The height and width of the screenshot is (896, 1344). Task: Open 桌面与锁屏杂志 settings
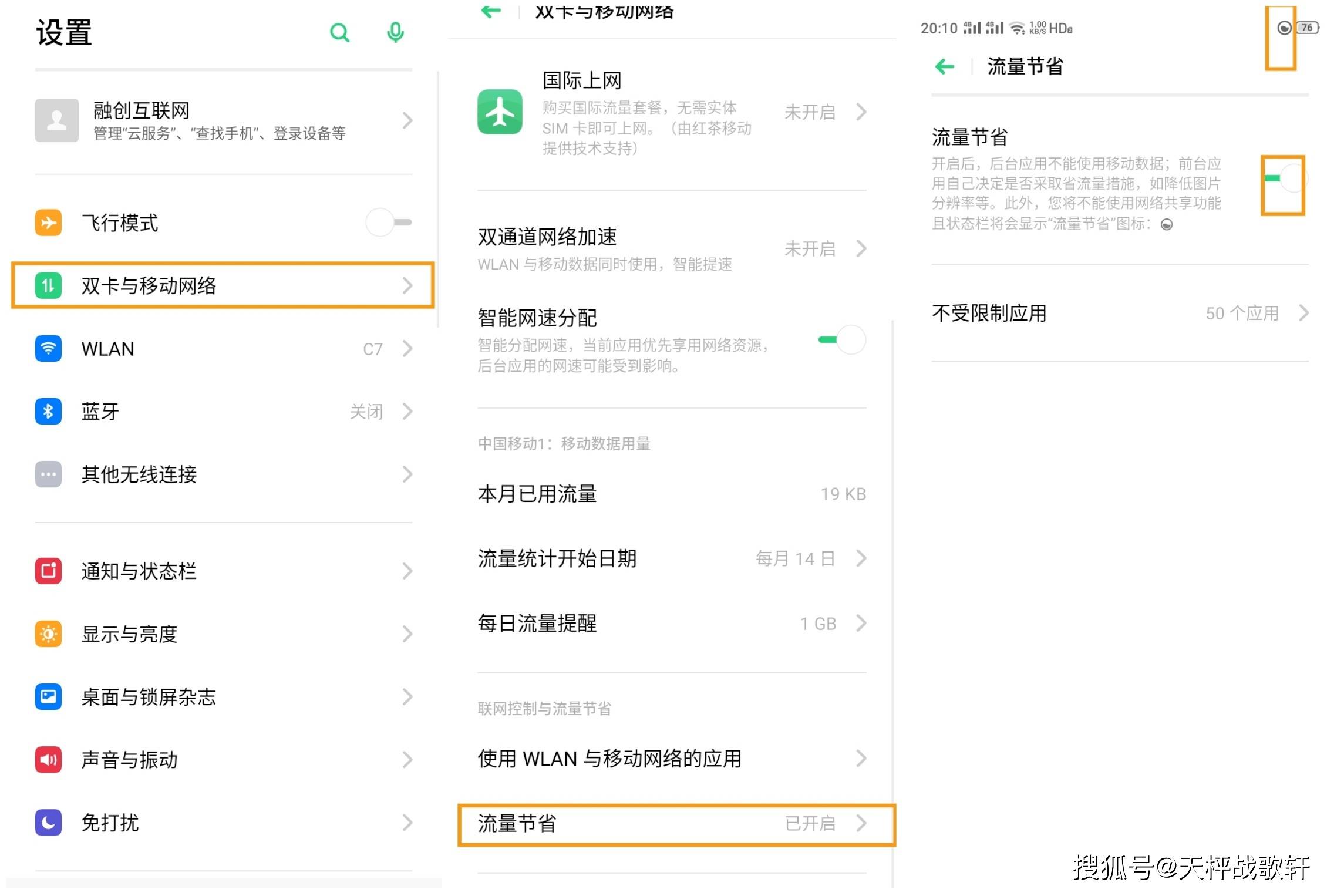(x=224, y=697)
